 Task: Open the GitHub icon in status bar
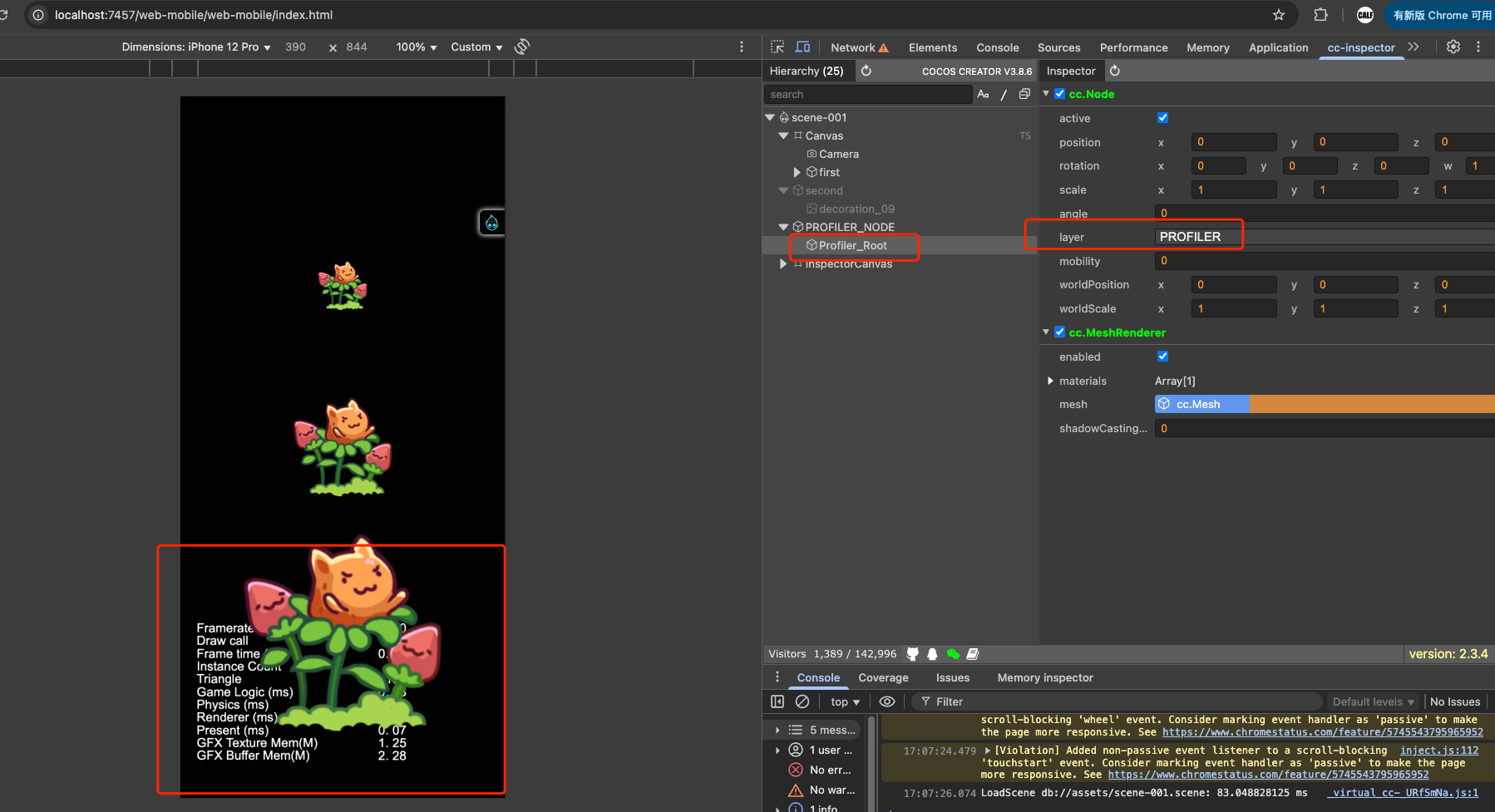point(912,654)
